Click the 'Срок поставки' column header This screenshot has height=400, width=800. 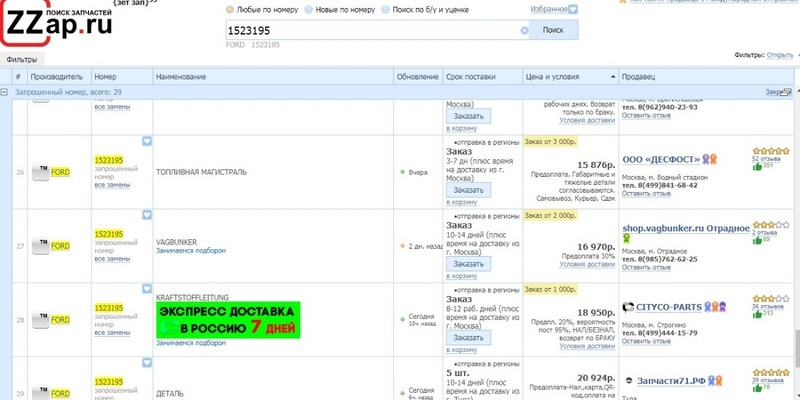coord(469,77)
